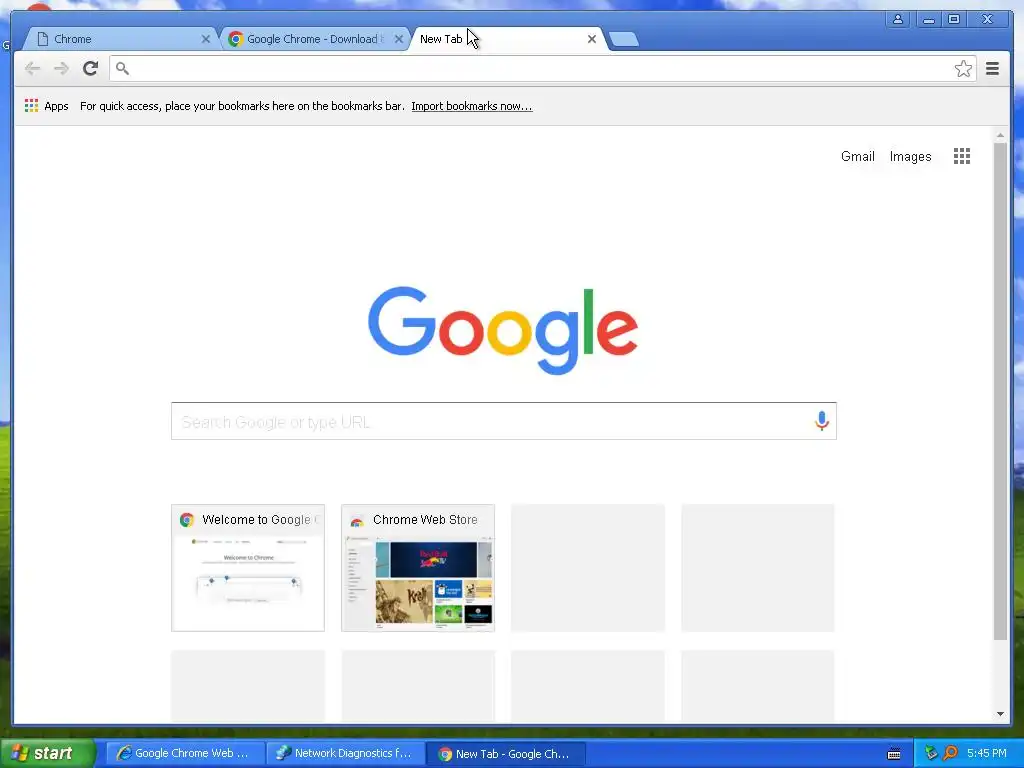Switch to Network Diagnostics taskbar window
The width and height of the screenshot is (1024, 768).
click(x=345, y=753)
